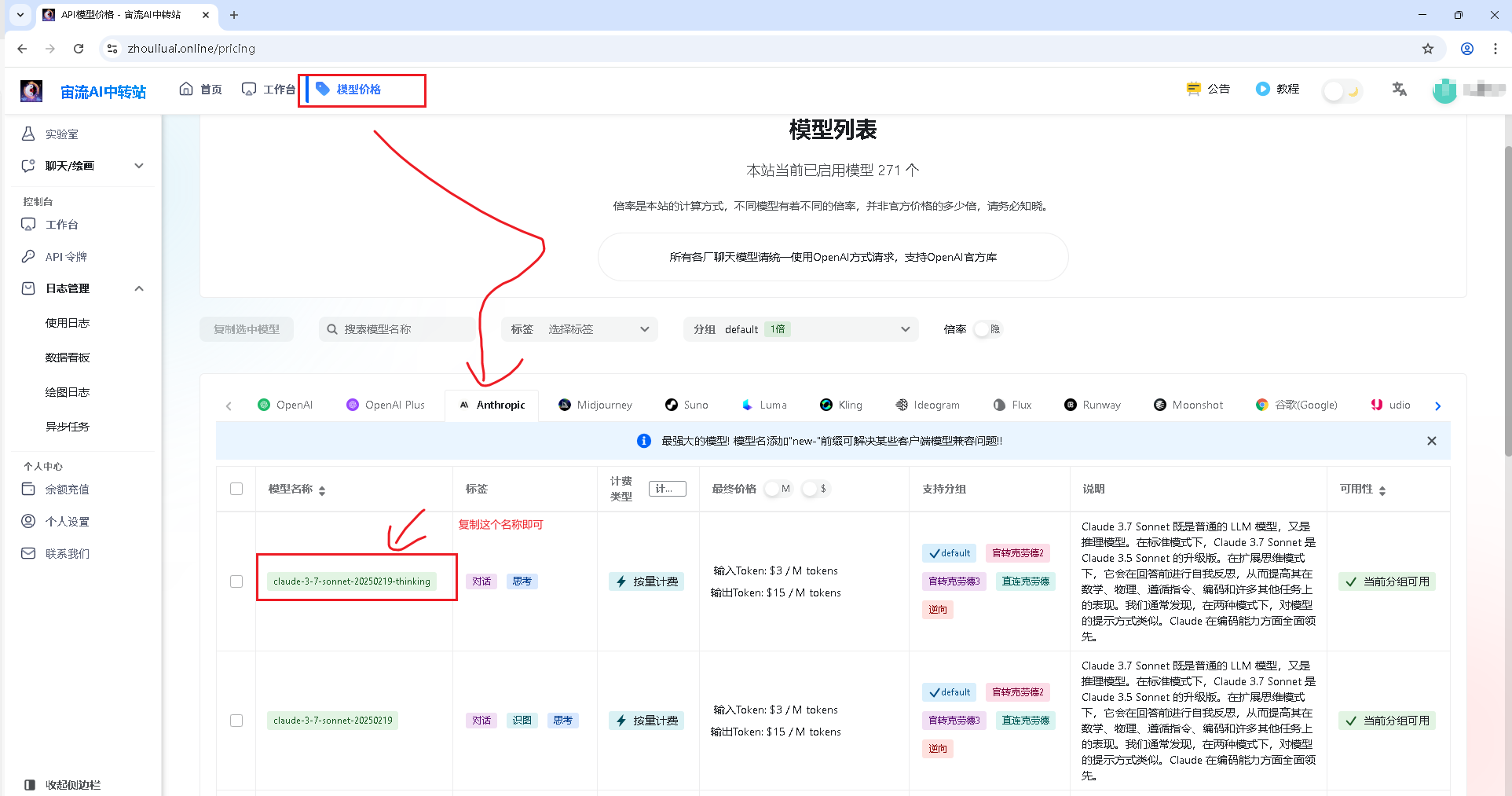Viewport: 1512px width, 796px height.
Task: Select the Anthropic tab
Action: (x=492, y=405)
